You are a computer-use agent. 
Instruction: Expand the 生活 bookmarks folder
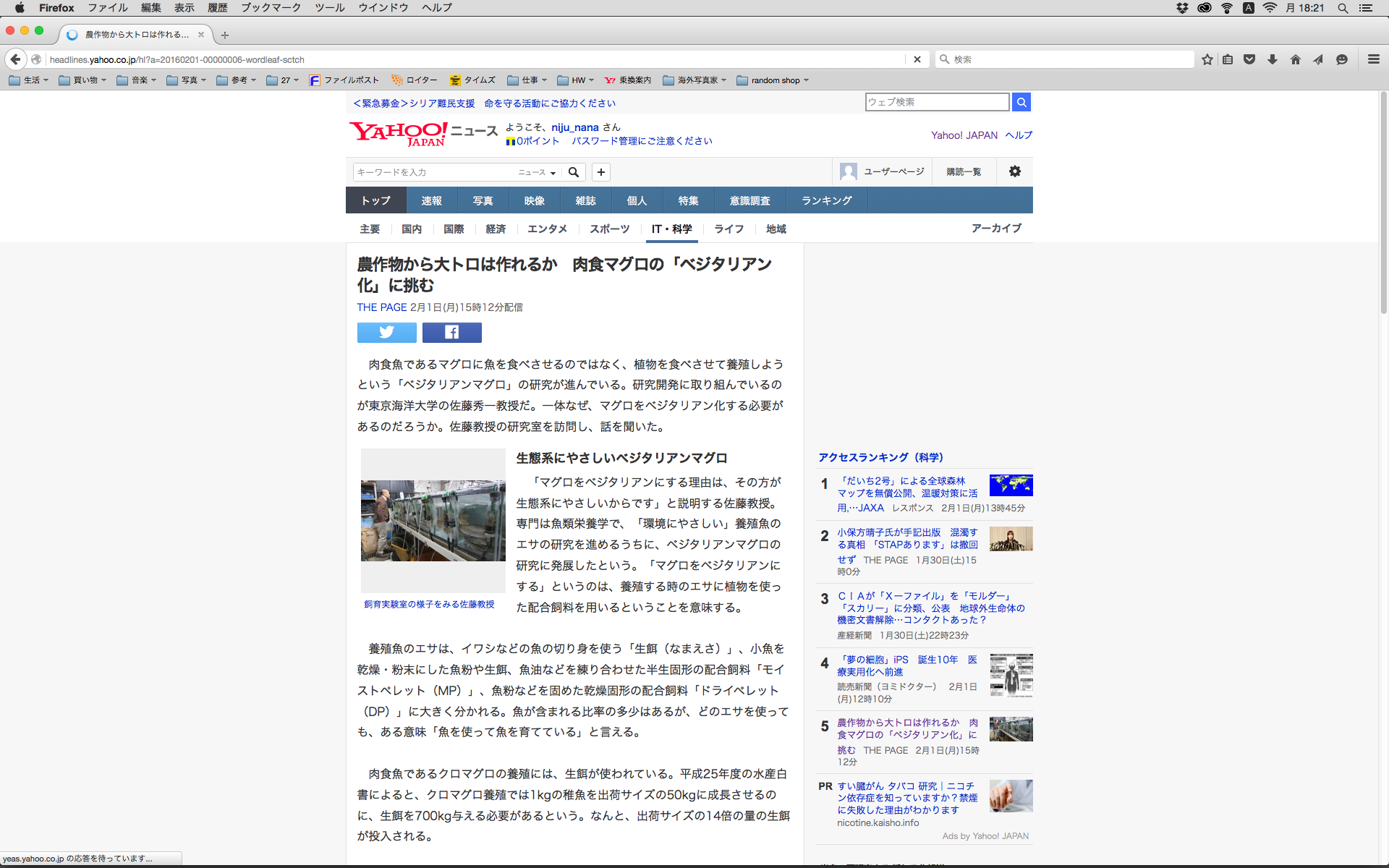29,80
